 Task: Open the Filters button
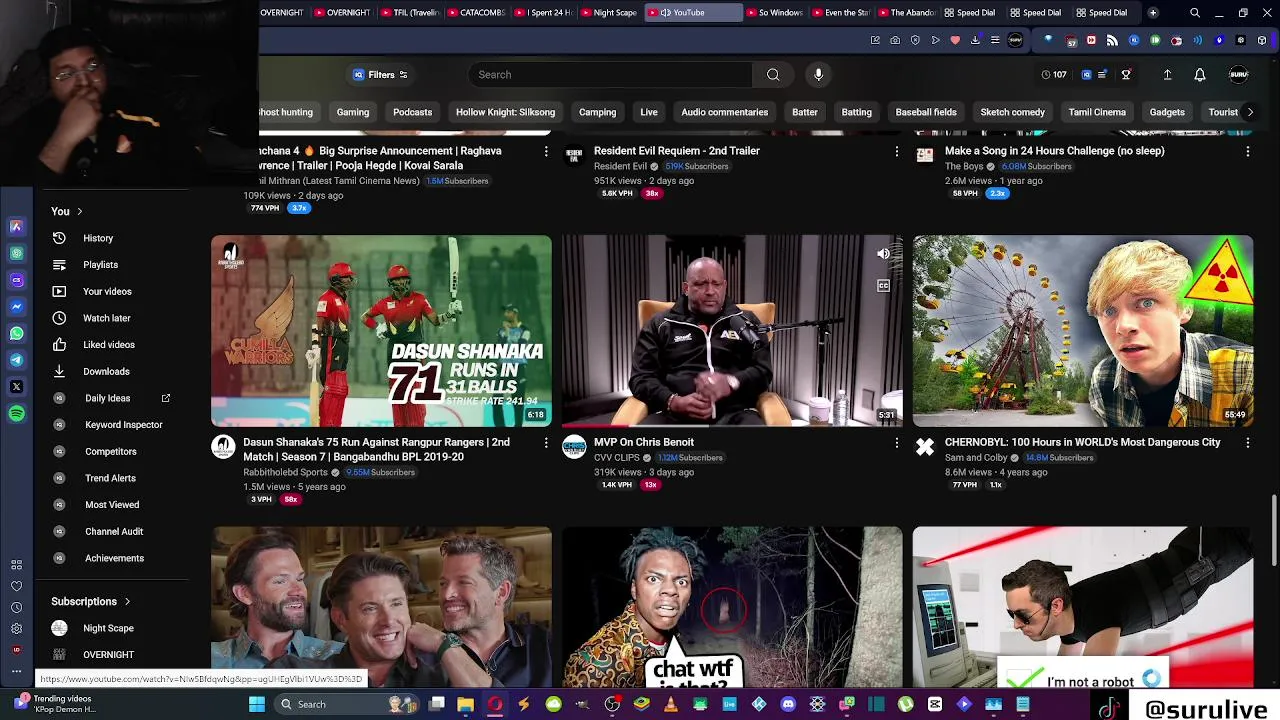point(380,74)
